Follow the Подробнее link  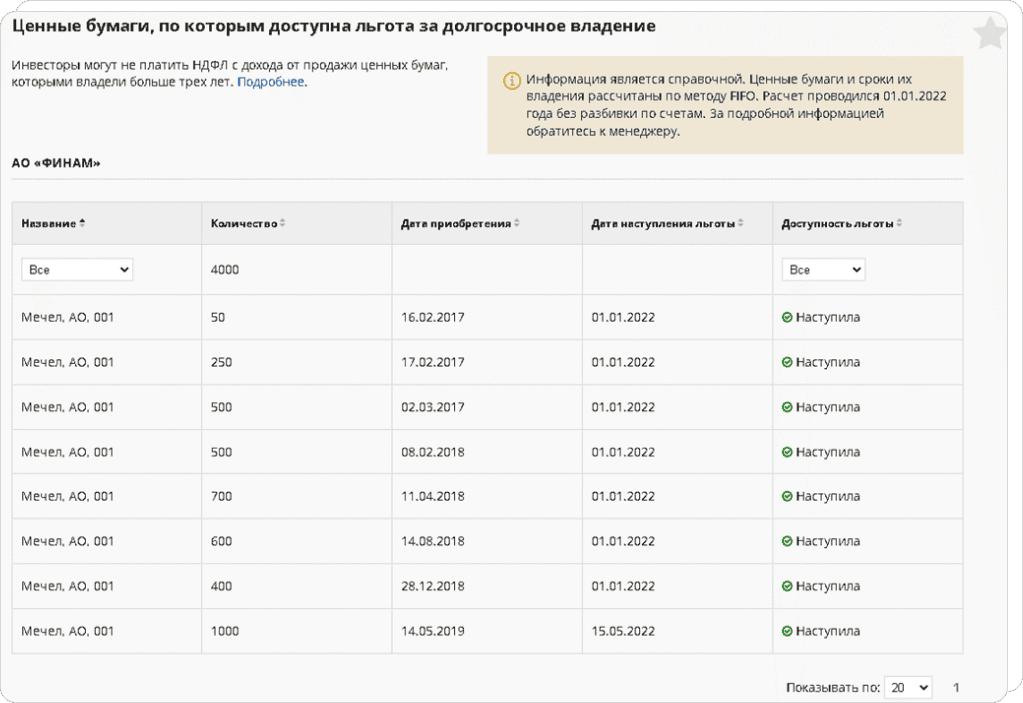point(271,82)
